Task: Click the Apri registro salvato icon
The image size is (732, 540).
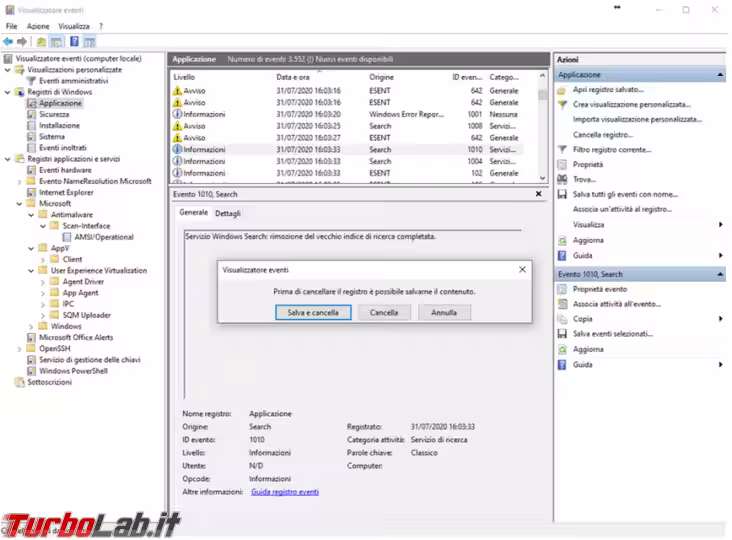Action: pos(562,90)
